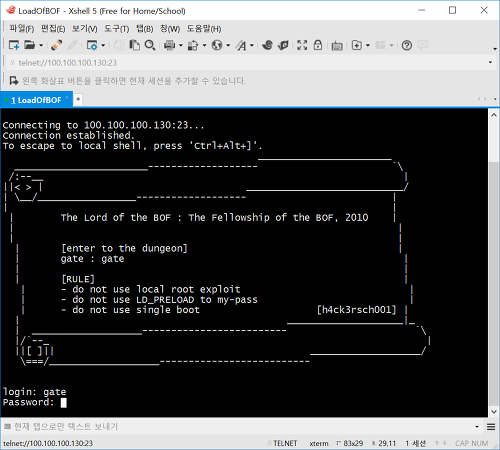Click the Print icon in toolbar
The height and width of the screenshot is (450, 500).
[169, 45]
